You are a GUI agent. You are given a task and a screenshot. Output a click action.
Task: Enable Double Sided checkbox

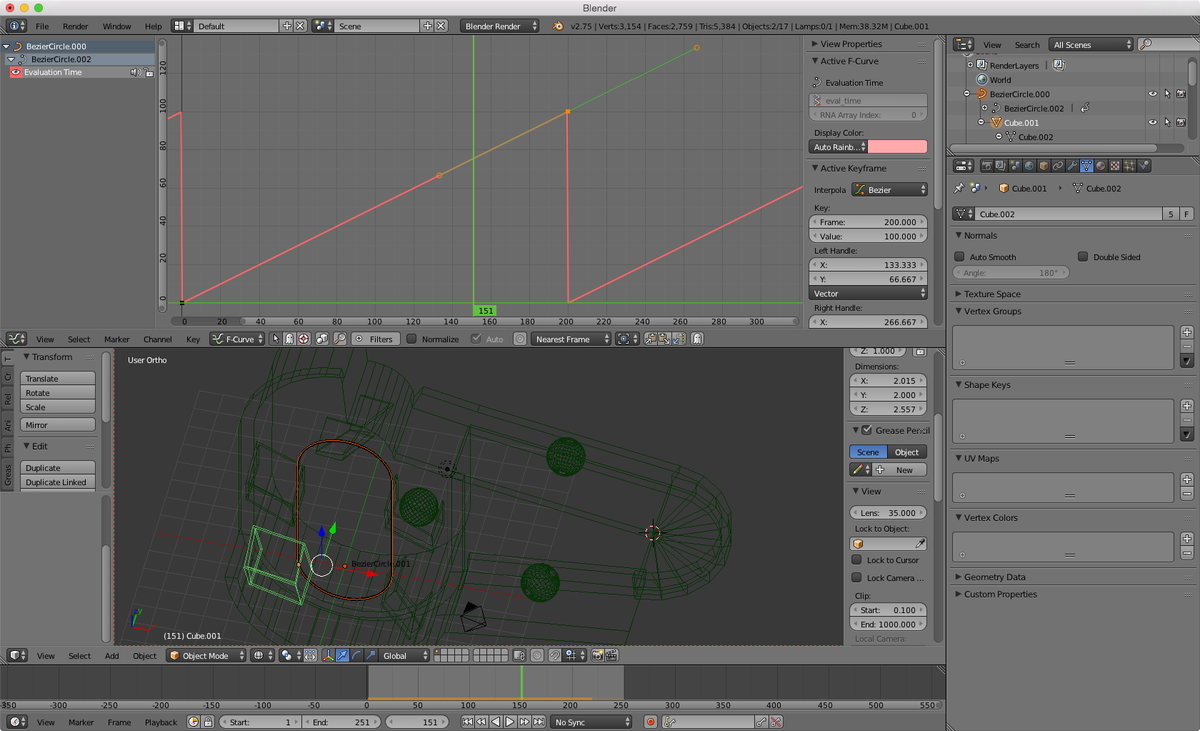1083,257
